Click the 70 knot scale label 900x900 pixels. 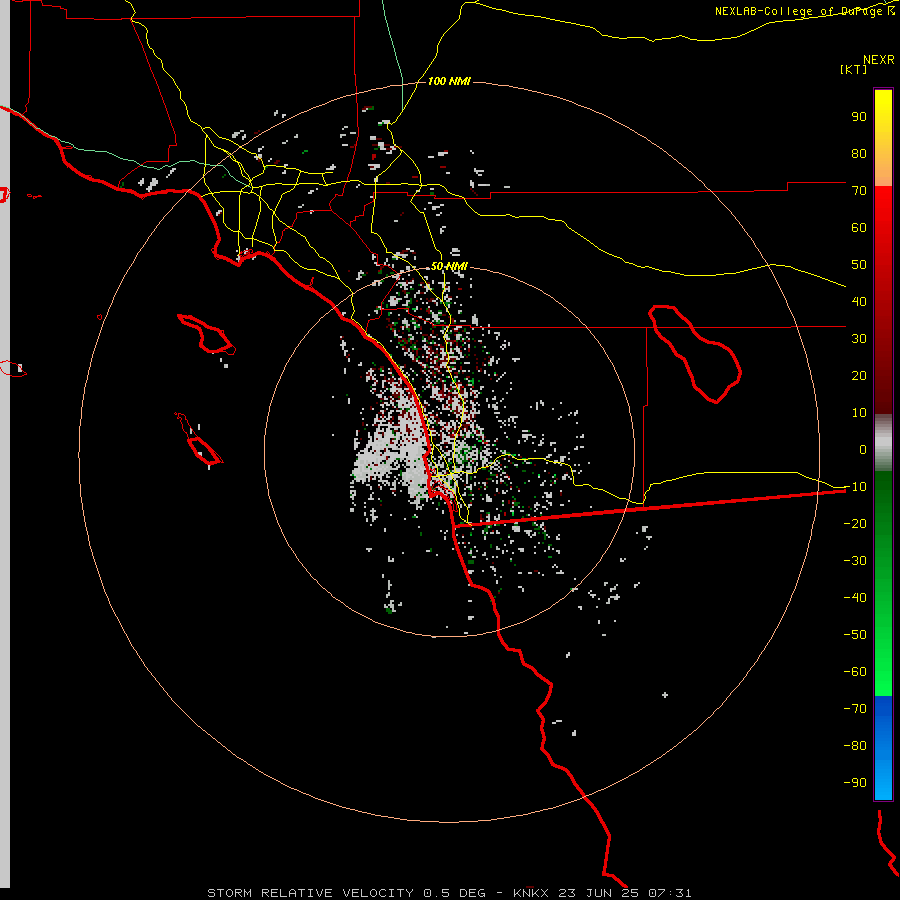click(x=859, y=191)
